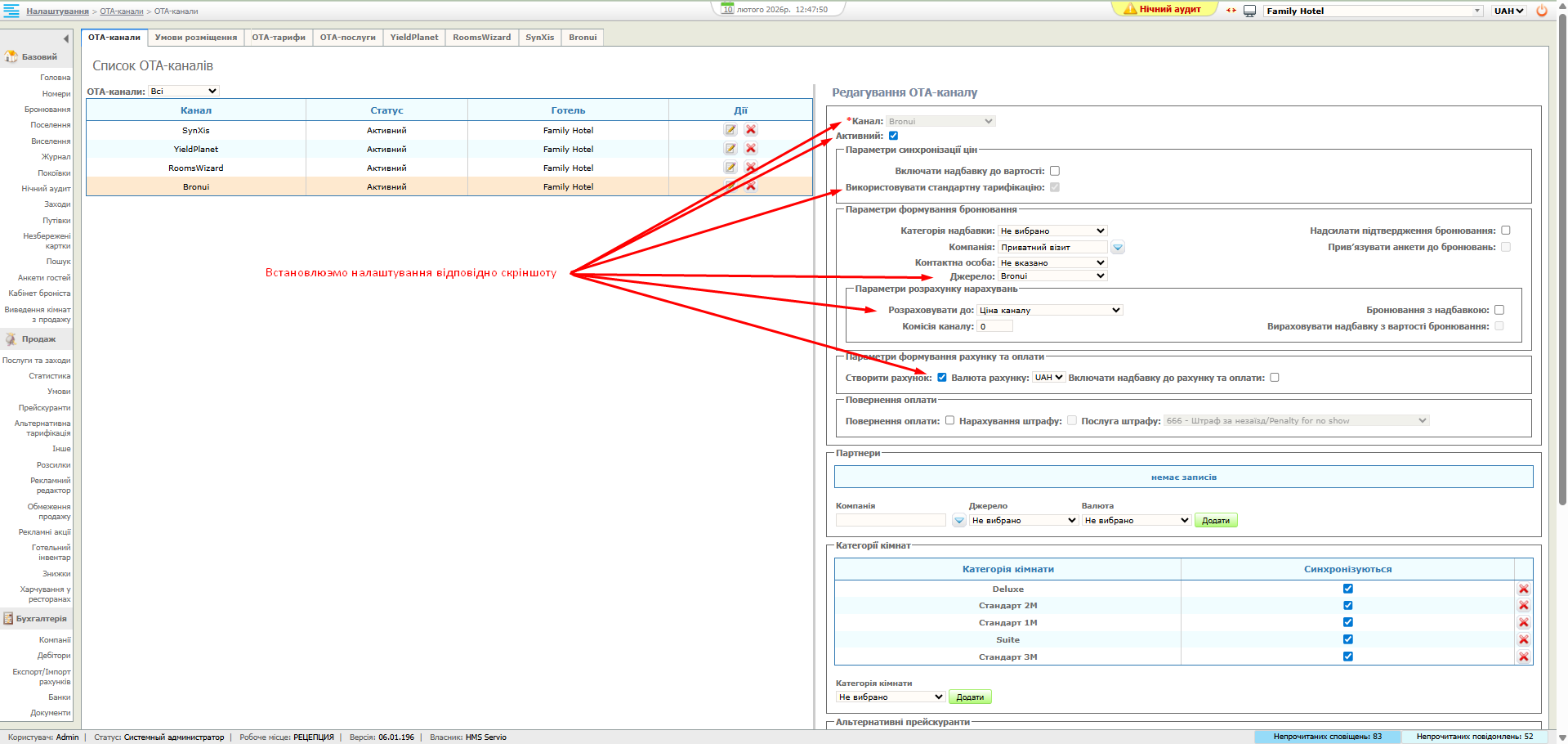Click the 'Комісія каналу' input field
The image size is (1568, 744).
pos(994,326)
